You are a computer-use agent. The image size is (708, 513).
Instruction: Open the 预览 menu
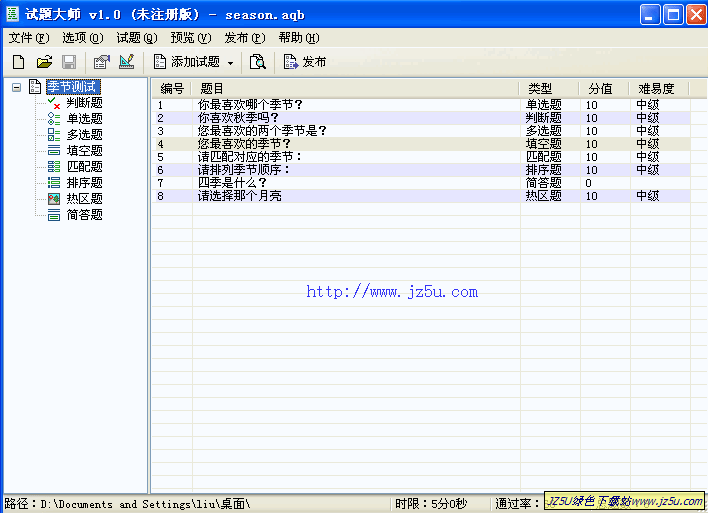click(x=190, y=38)
